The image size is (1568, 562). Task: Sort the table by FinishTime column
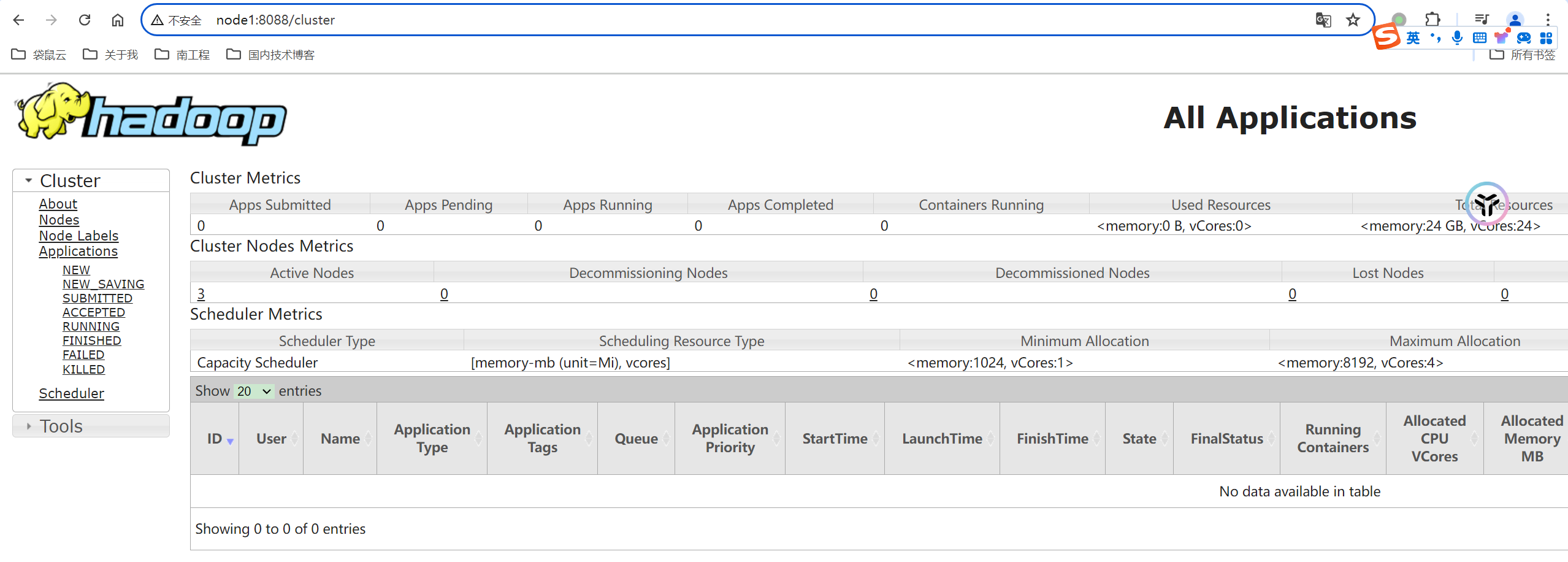(x=1052, y=439)
